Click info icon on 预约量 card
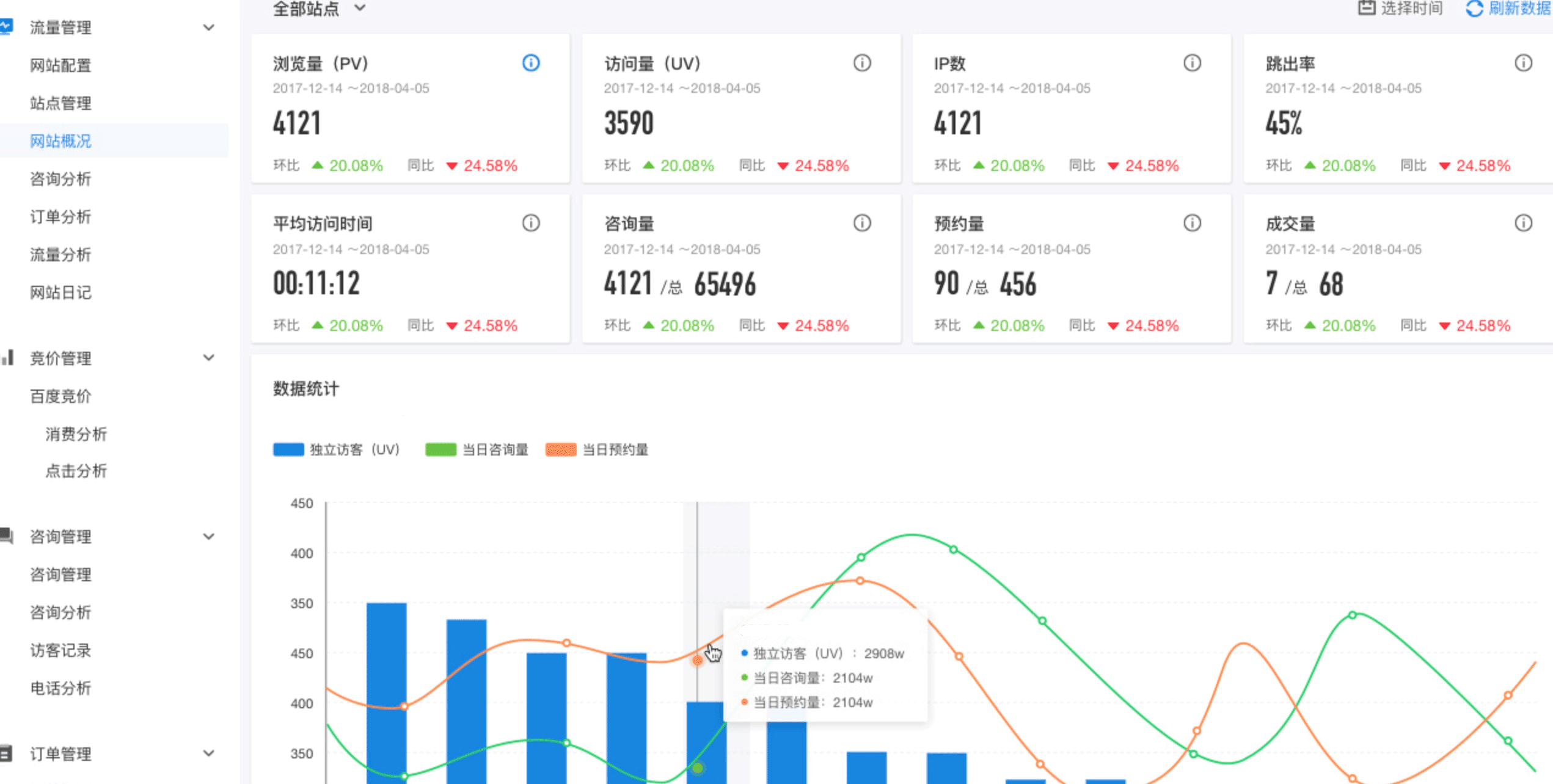The image size is (1553, 784). (x=1192, y=223)
